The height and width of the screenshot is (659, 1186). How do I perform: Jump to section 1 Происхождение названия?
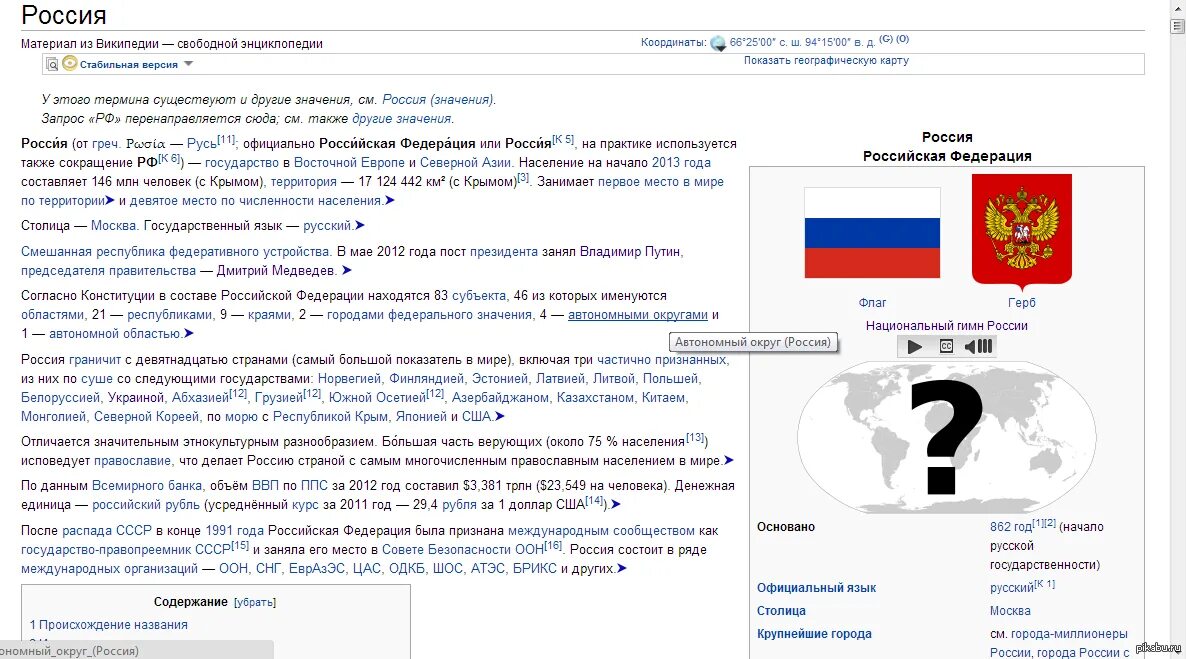click(109, 625)
